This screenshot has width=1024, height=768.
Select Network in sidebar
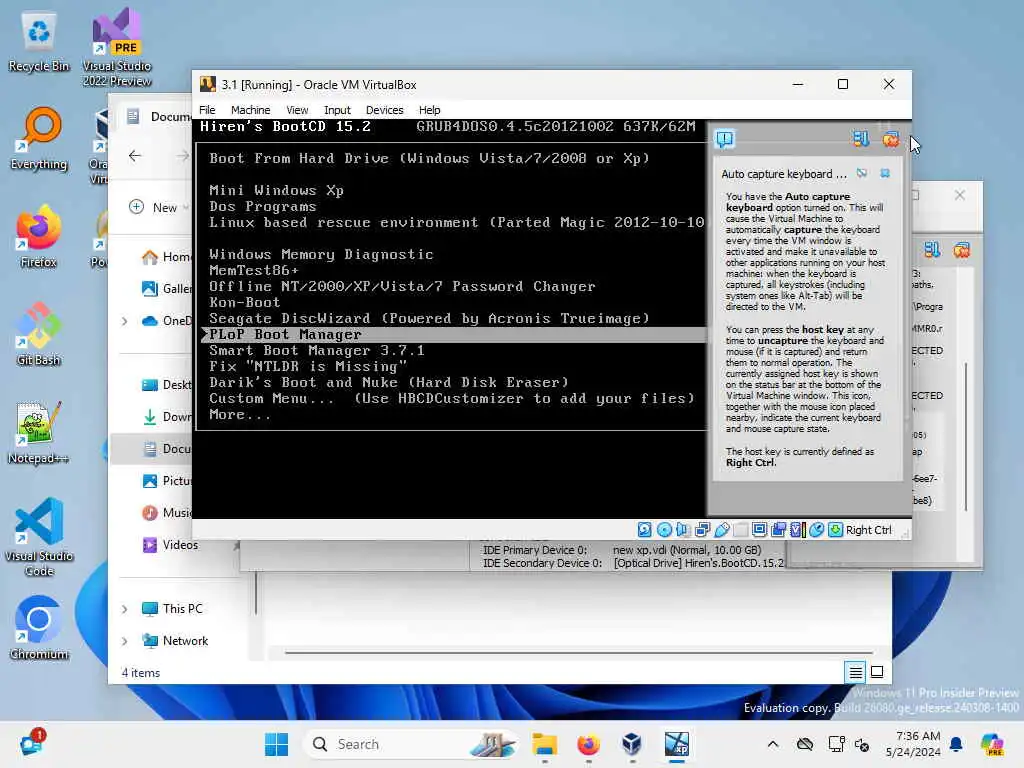175,641
